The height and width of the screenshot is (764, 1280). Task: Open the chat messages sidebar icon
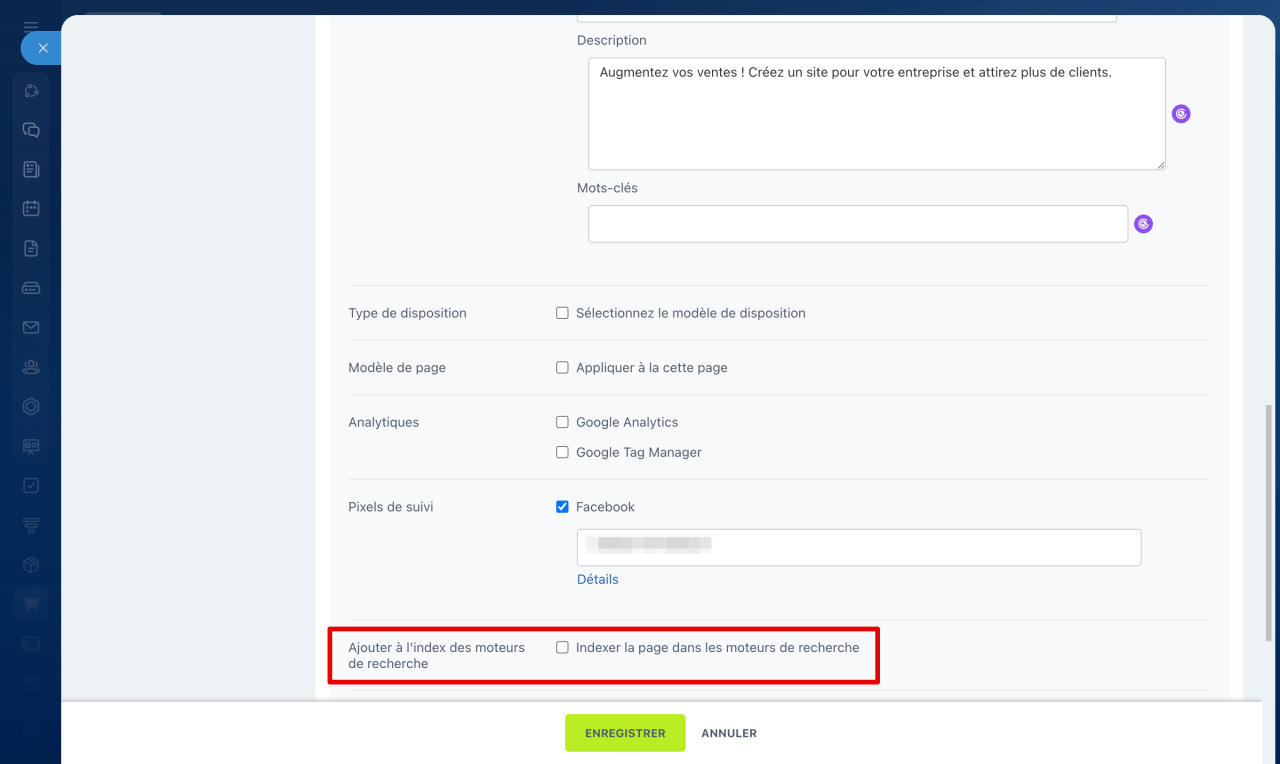pos(31,130)
